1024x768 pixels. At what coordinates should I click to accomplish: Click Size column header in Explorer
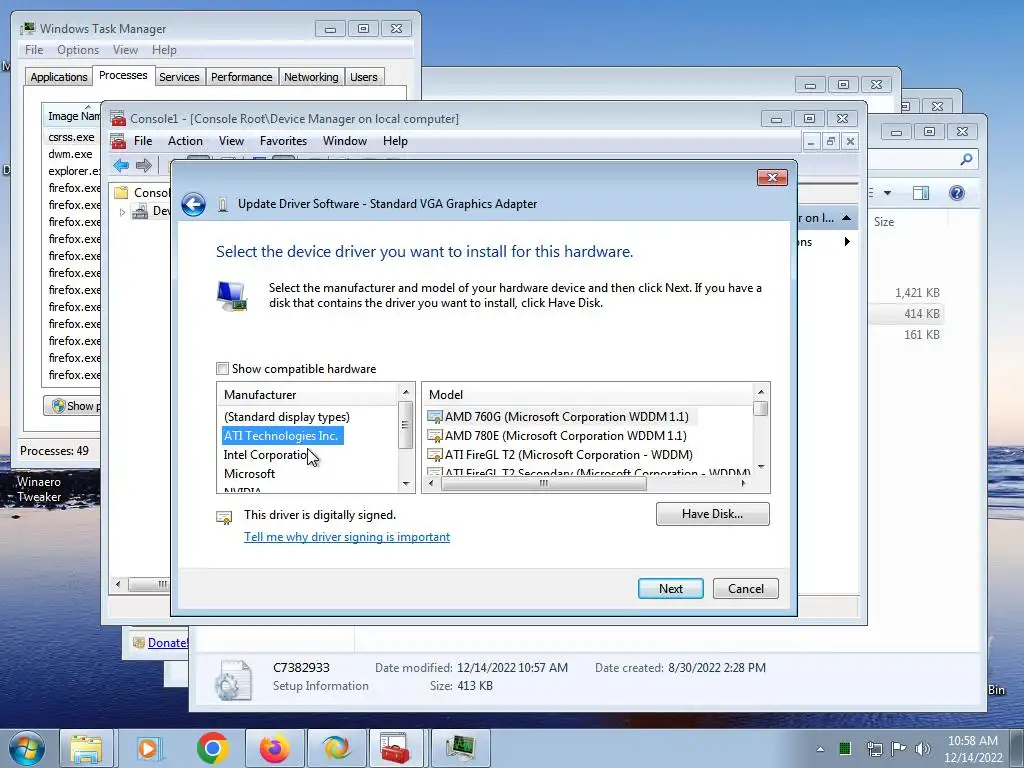pyautogui.click(x=884, y=222)
